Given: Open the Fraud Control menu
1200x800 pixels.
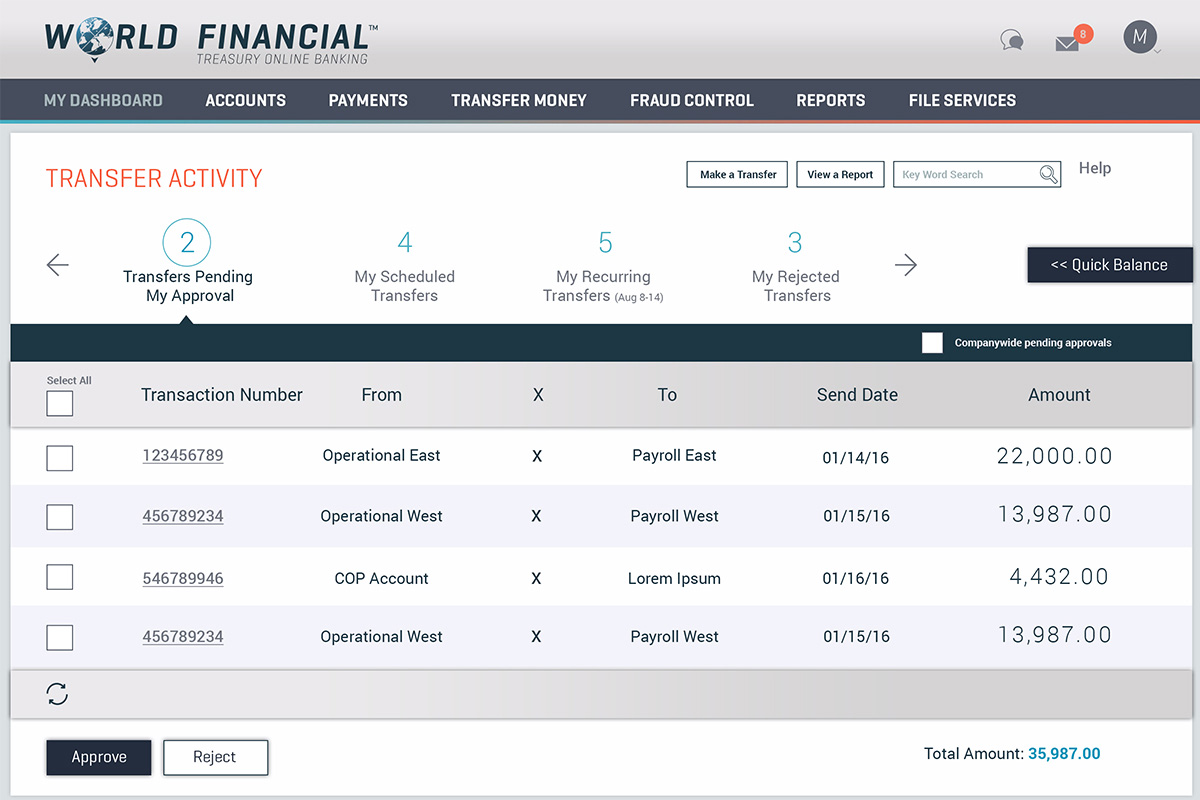Looking at the screenshot, I should point(691,100).
